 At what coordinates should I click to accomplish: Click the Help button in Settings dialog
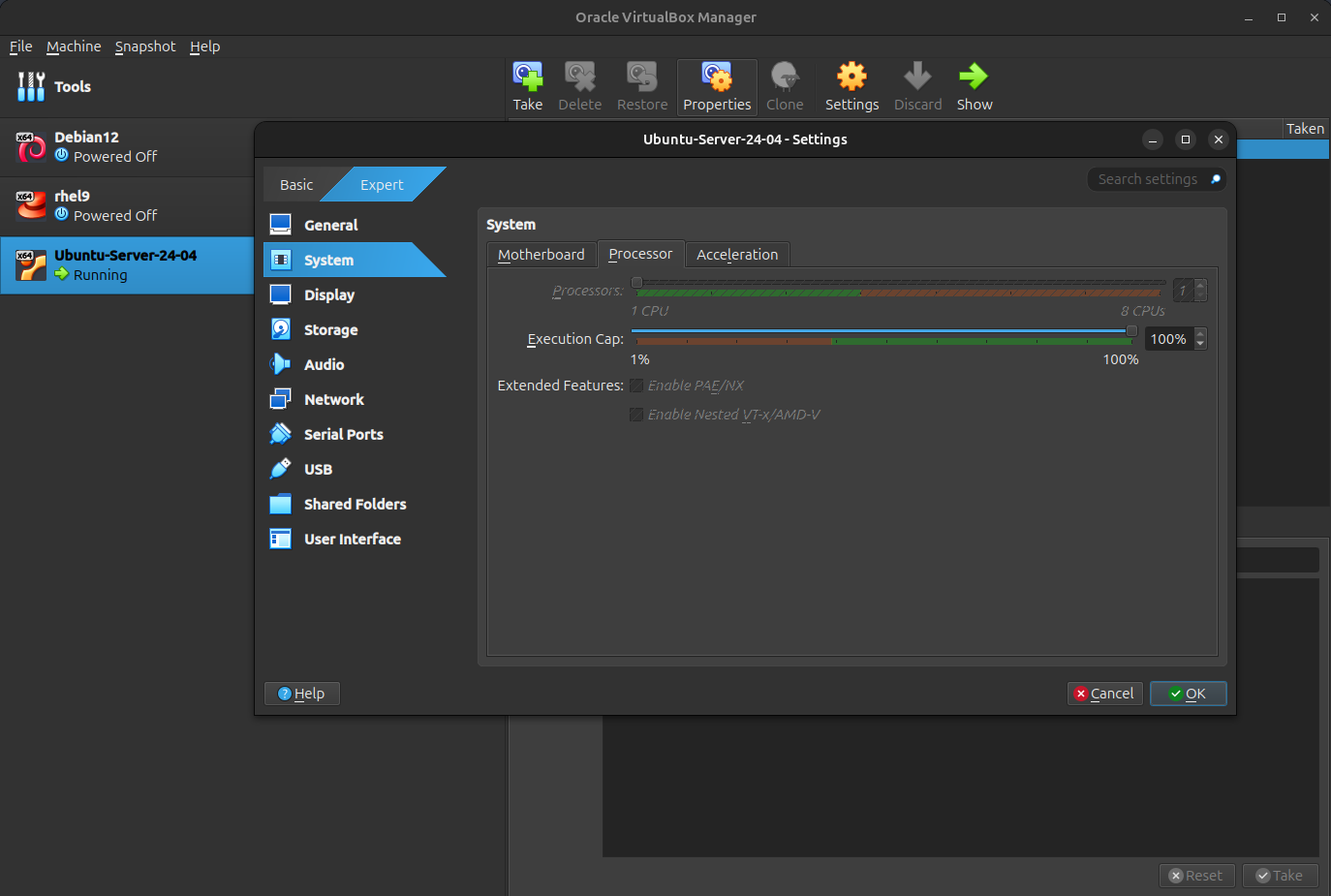(x=301, y=694)
